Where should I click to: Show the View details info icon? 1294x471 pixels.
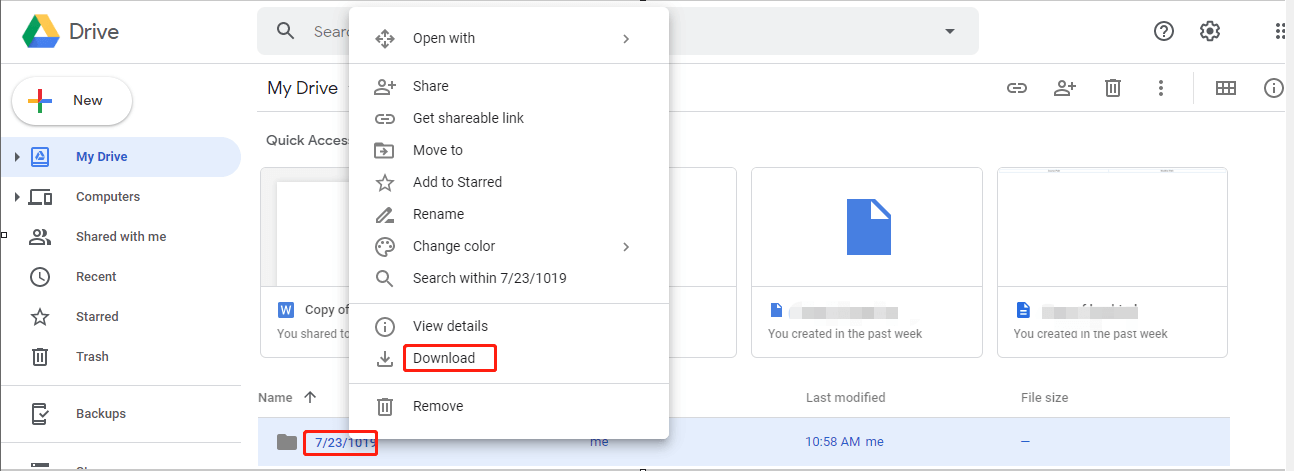[1274, 88]
